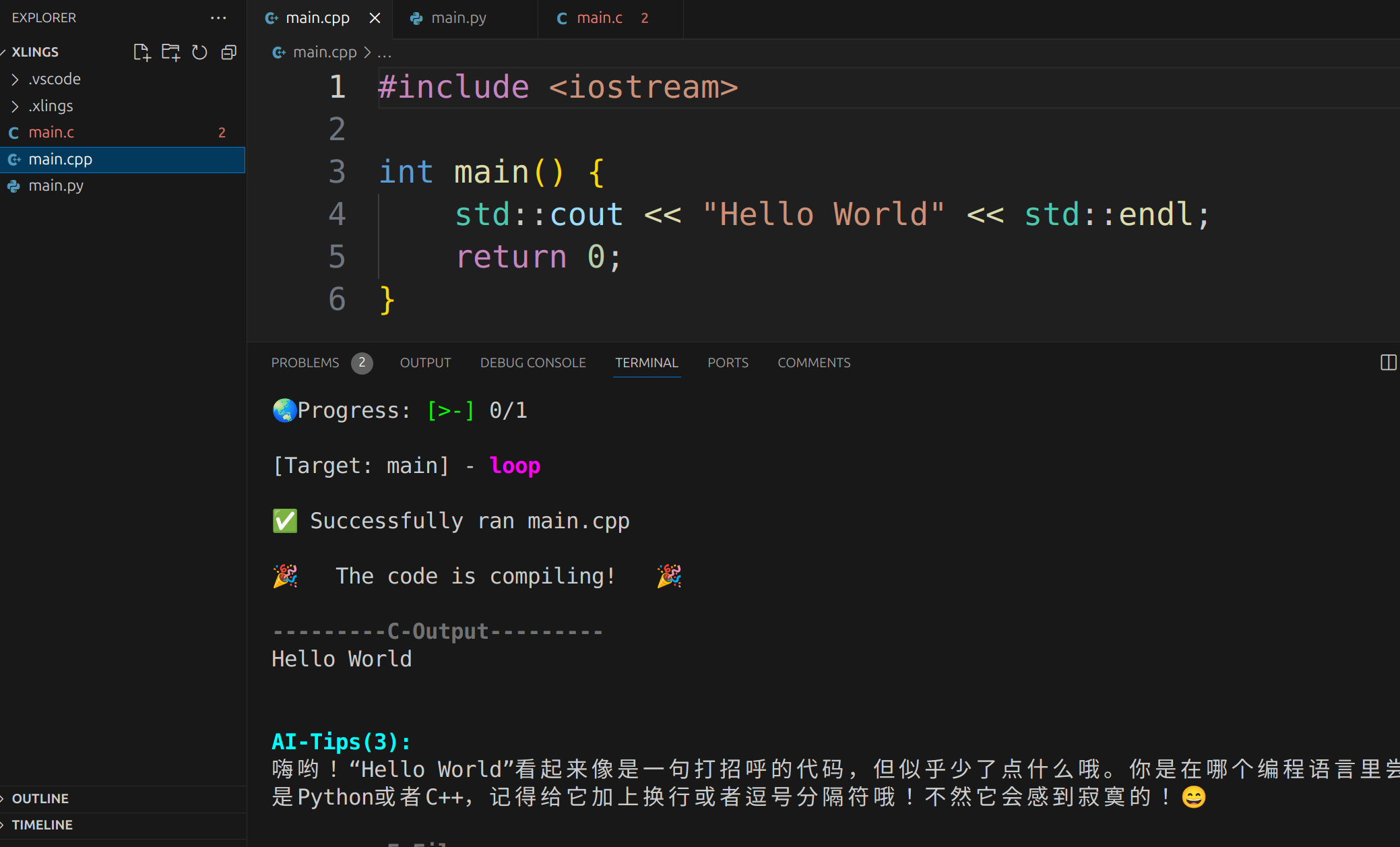1400x847 pixels.
Task: Refresh the Explorer file tree
Action: (199, 52)
